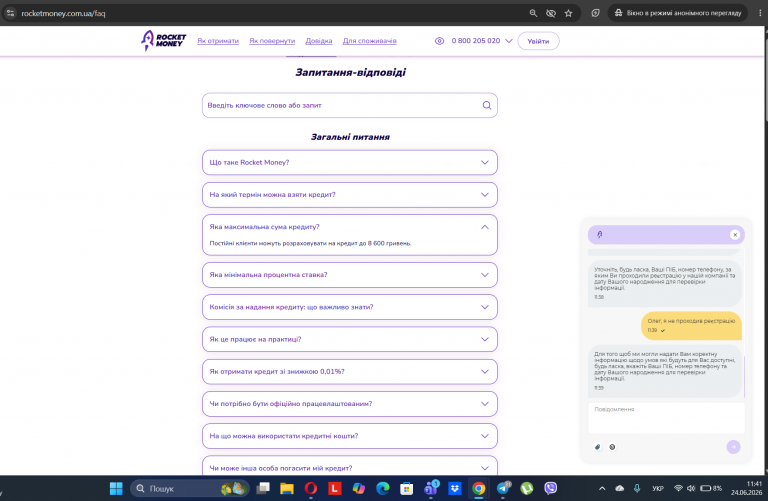Bookmark the page with star icon
The height and width of the screenshot is (501, 768).
(568, 13)
